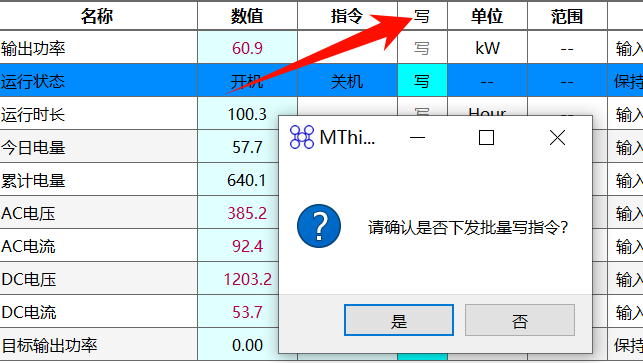This screenshot has height=363, width=643.
Task: Click the 100.3 run time value
Action: 247,114
